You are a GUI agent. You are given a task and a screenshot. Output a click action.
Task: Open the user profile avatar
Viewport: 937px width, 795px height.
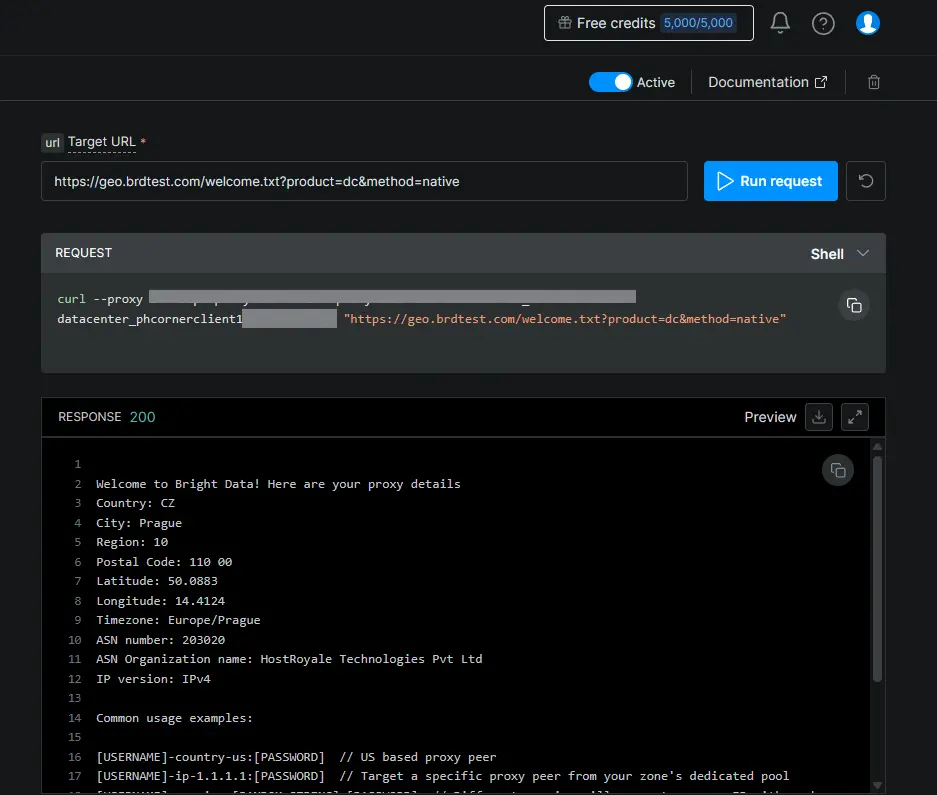pyautogui.click(x=867, y=23)
